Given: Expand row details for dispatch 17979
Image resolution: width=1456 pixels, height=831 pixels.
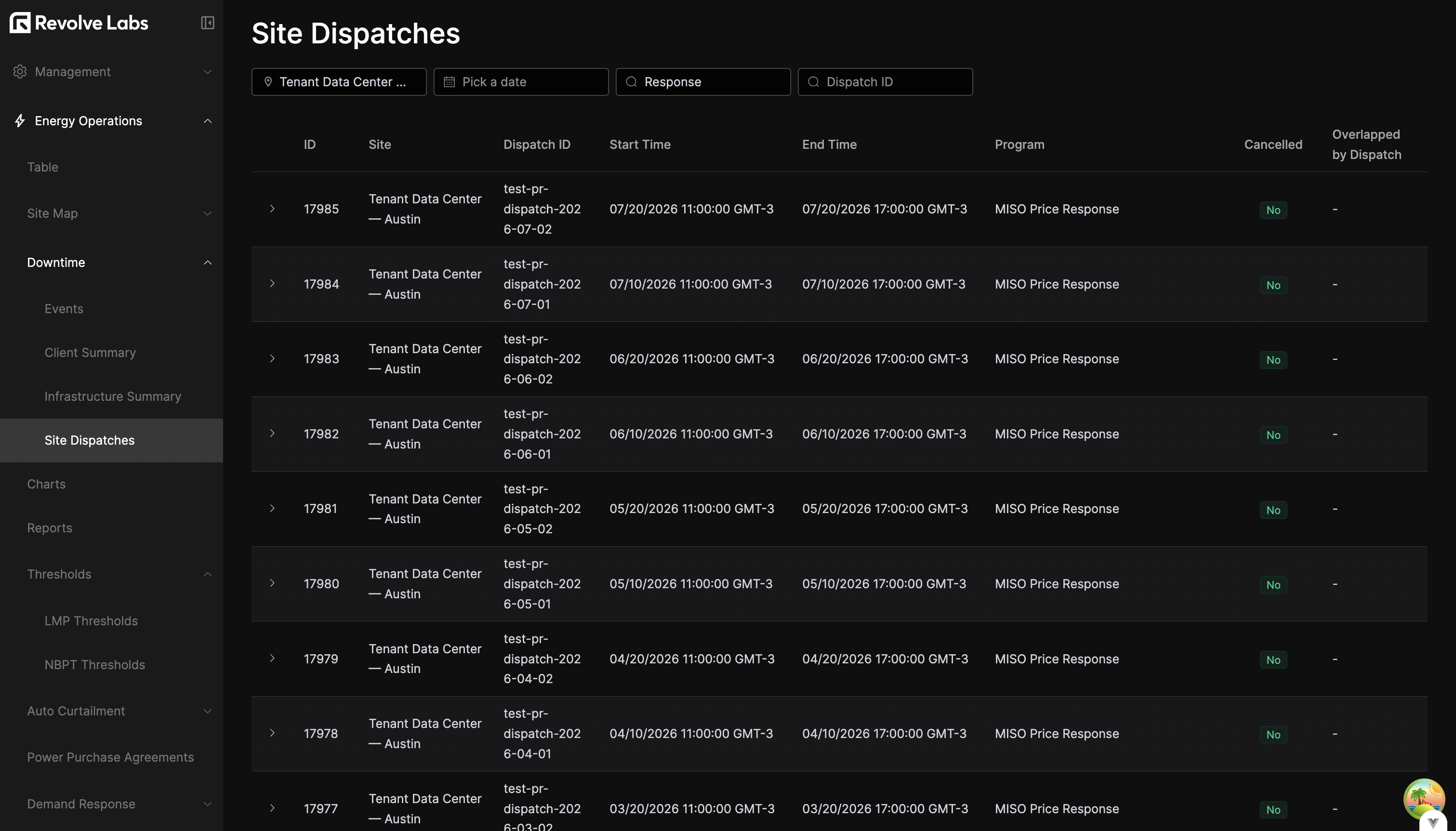Looking at the screenshot, I should [272, 659].
